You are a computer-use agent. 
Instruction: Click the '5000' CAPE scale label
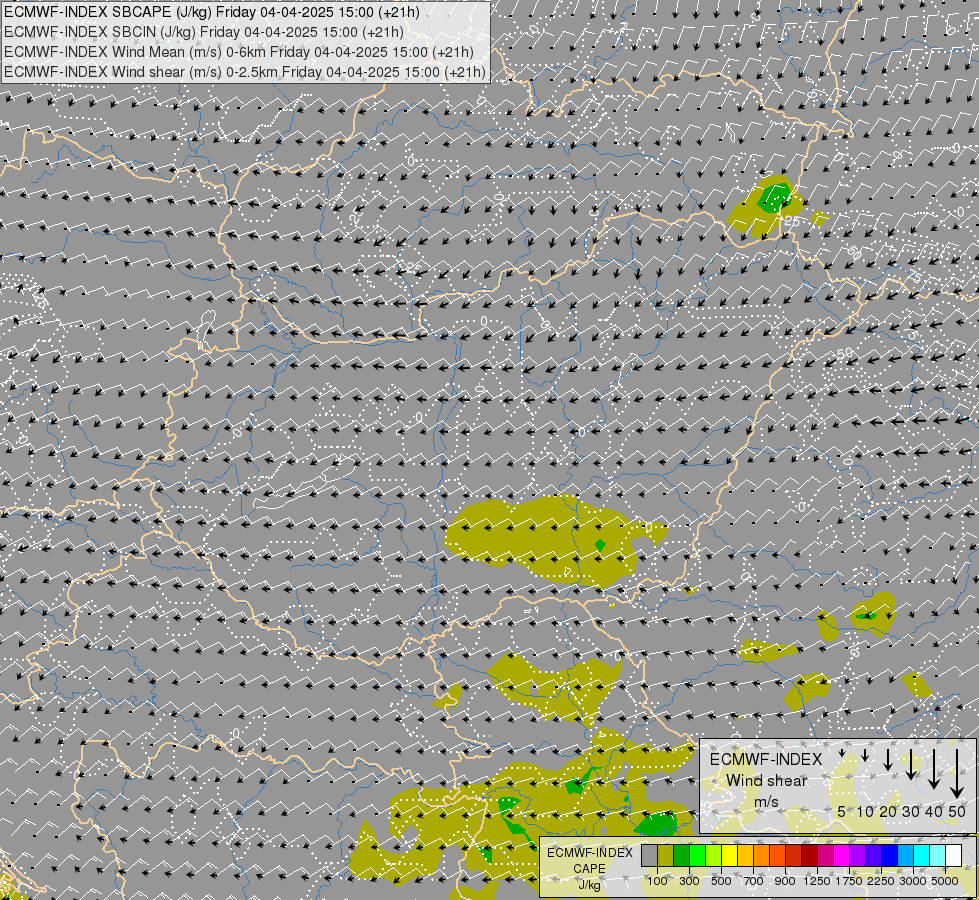(945, 881)
